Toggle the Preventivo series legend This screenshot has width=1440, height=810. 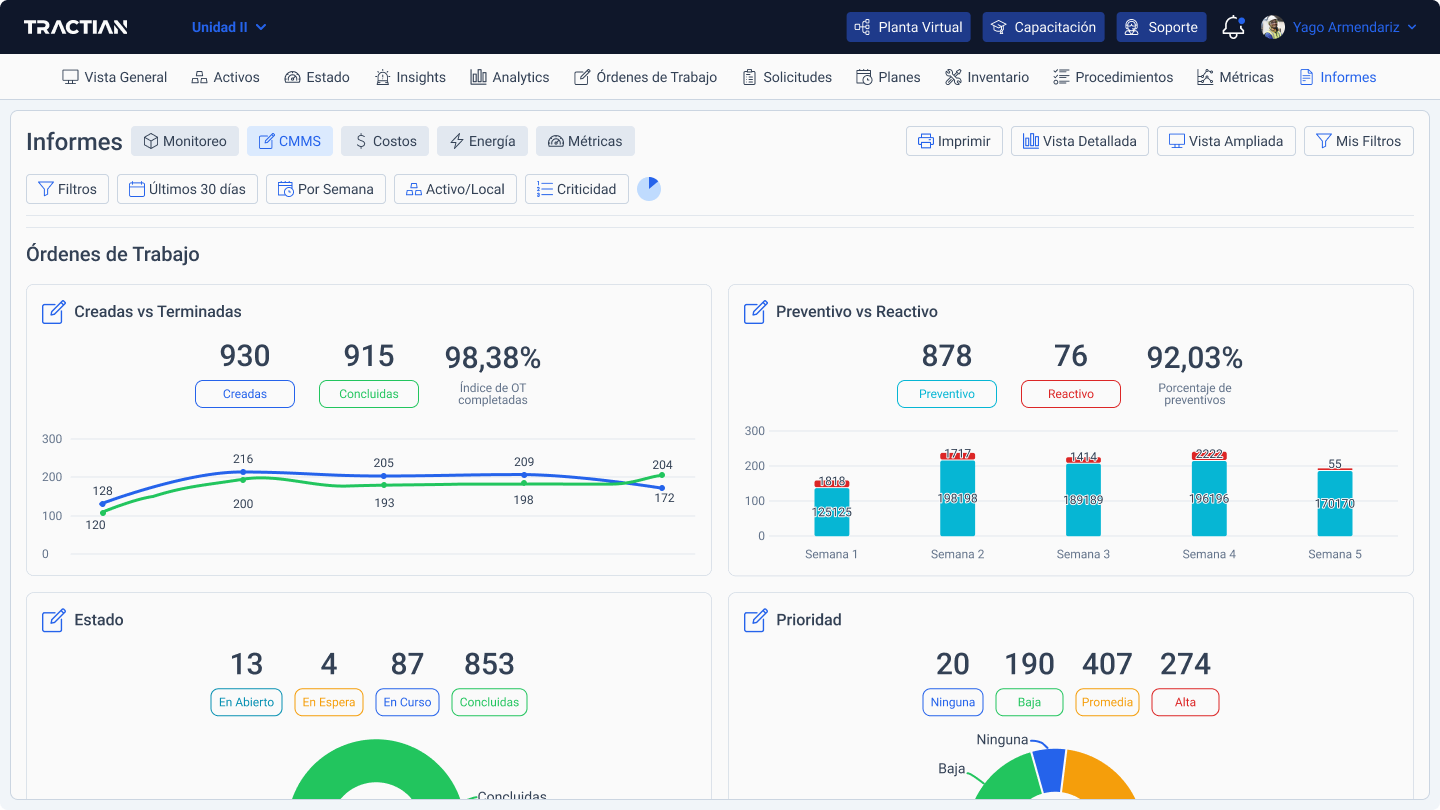pyautogui.click(x=947, y=394)
